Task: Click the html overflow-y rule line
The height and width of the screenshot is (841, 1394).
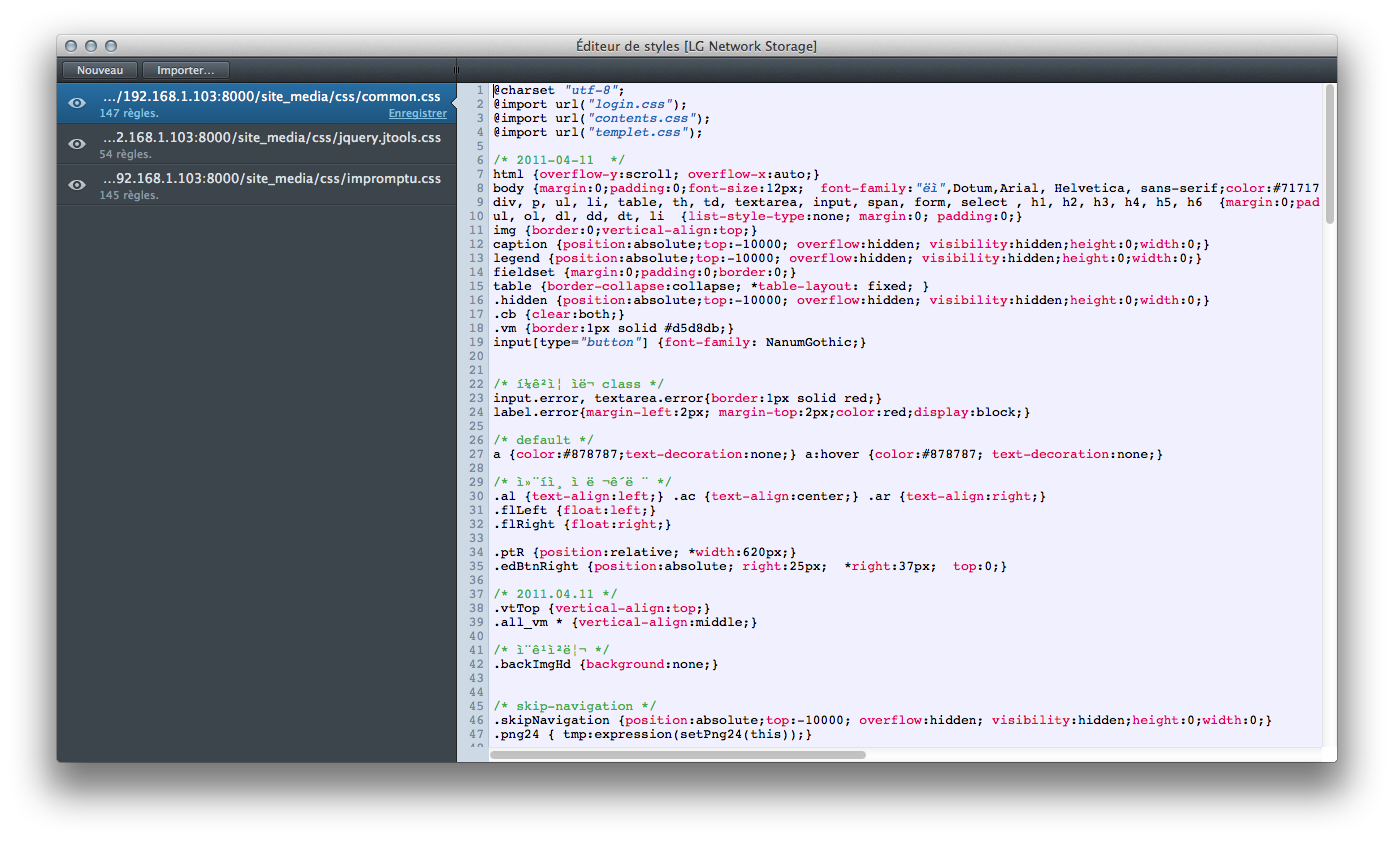Action: click(x=657, y=174)
